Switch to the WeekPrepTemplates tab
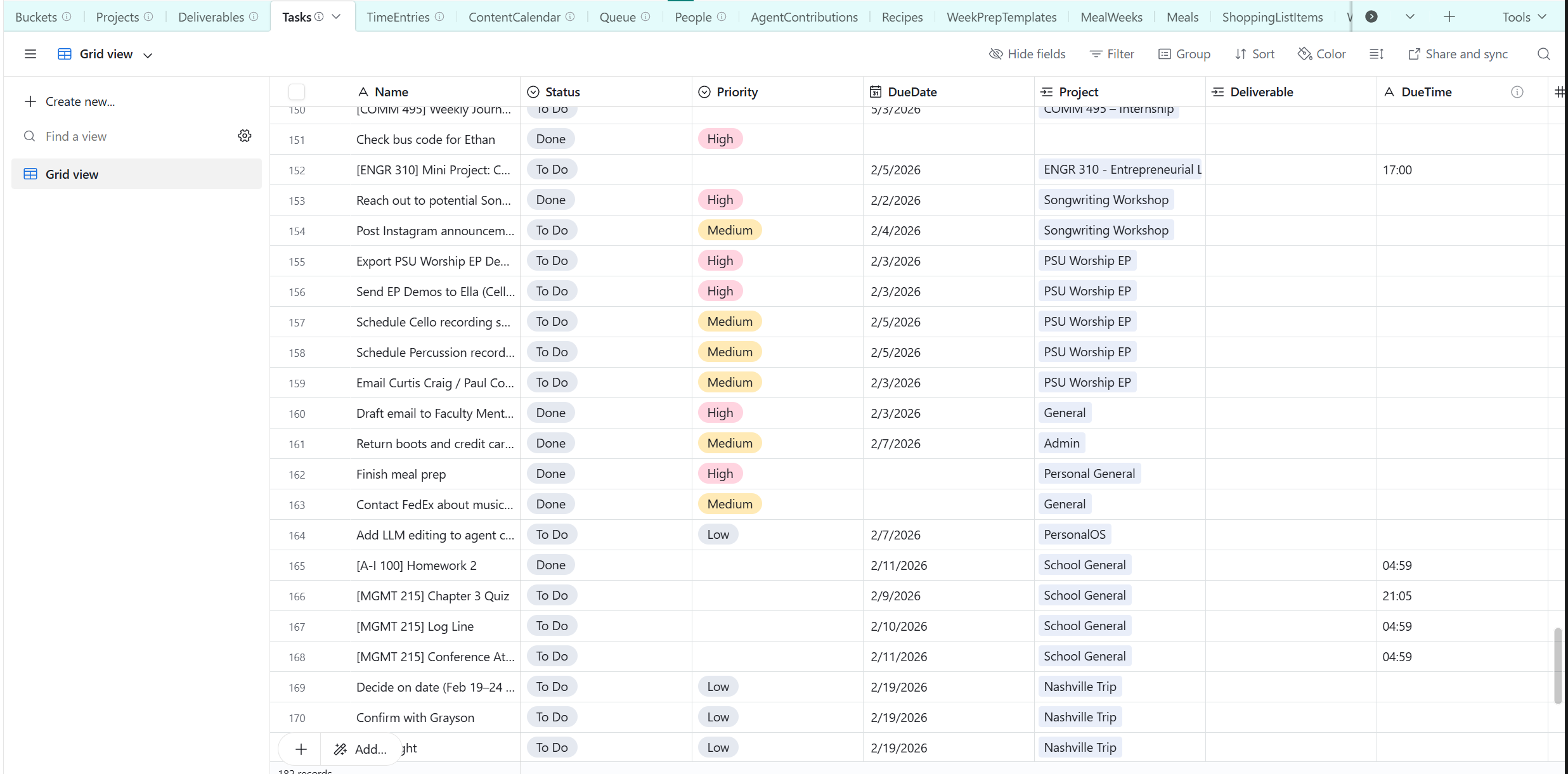 [x=1001, y=17]
